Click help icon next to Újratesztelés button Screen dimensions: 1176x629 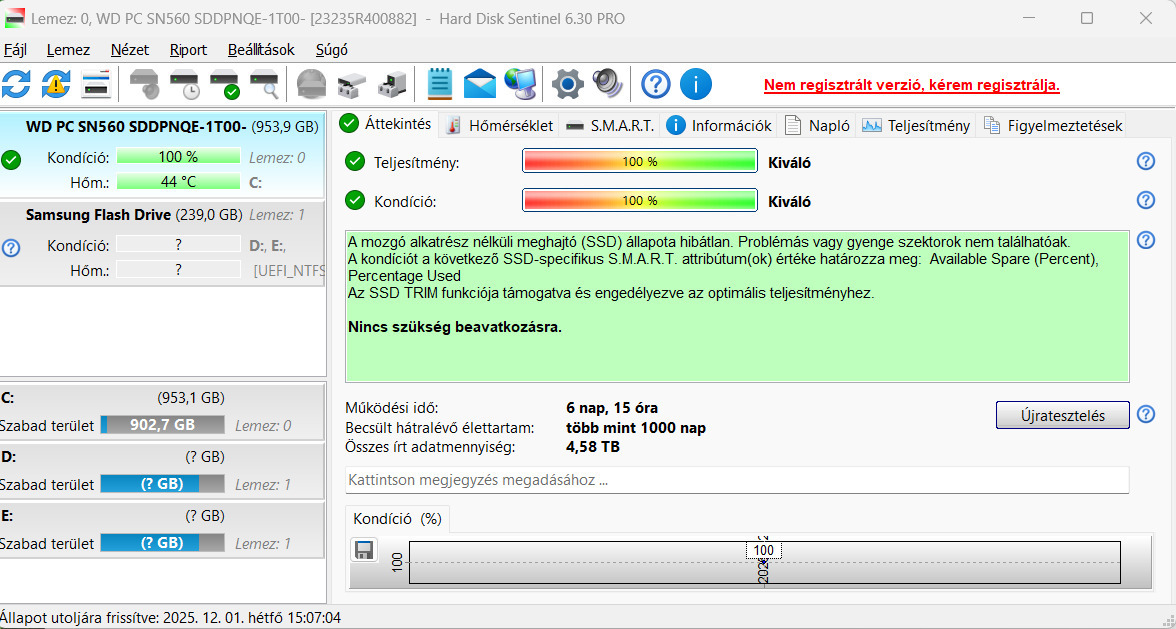(x=1145, y=414)
